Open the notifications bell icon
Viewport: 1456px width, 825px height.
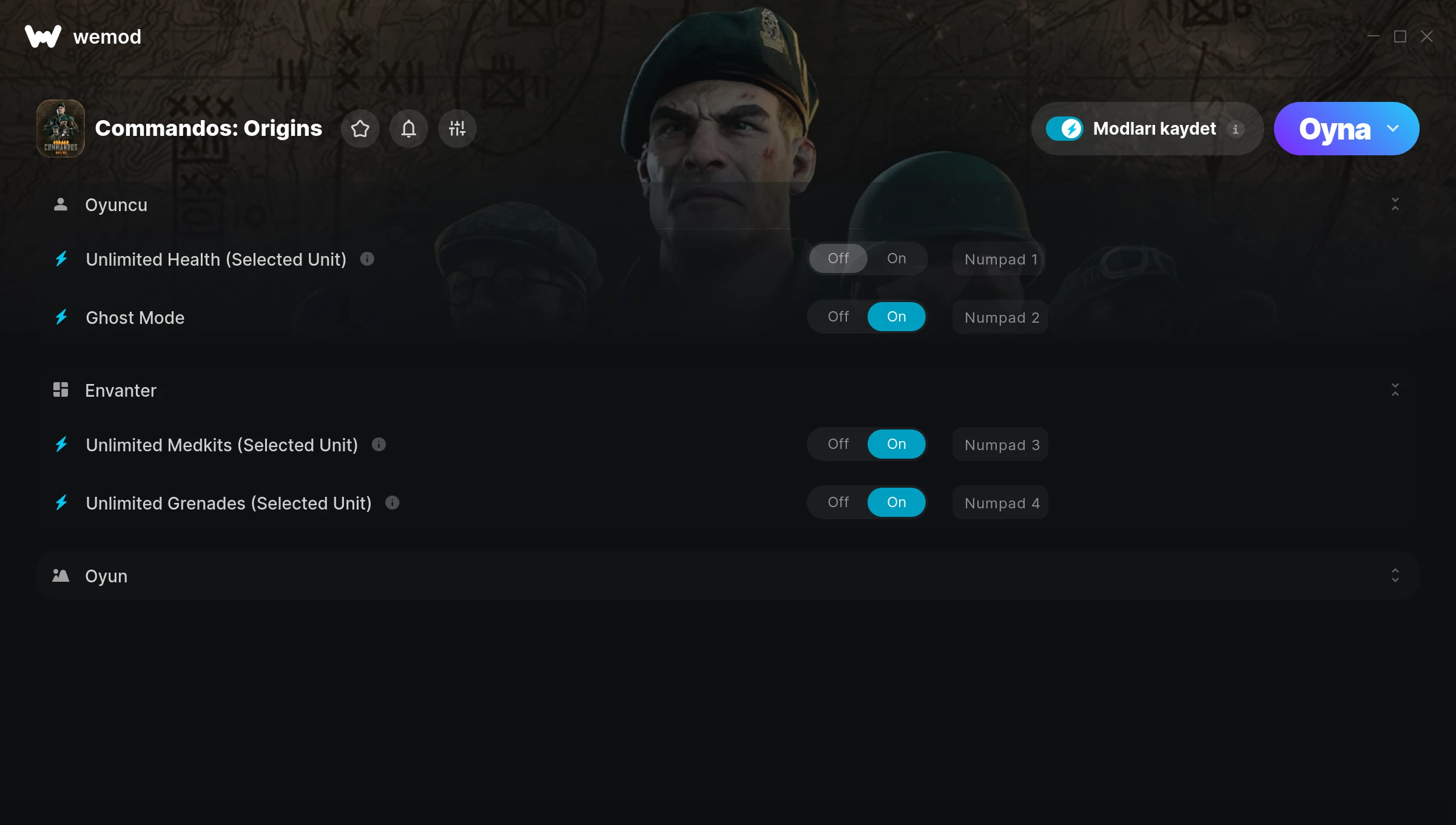[409, 129]
